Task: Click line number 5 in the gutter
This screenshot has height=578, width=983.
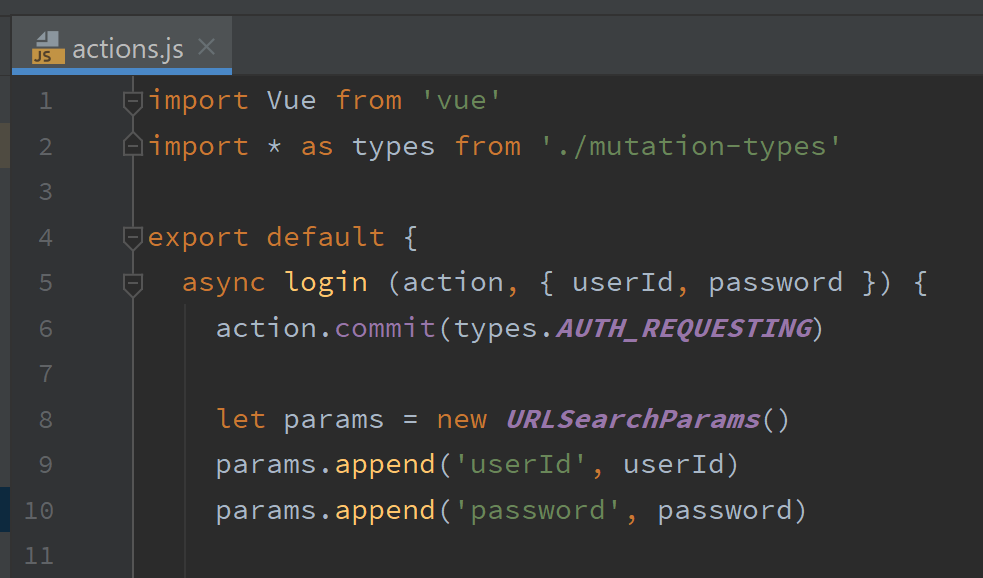Action: click(x=46, y=283)
